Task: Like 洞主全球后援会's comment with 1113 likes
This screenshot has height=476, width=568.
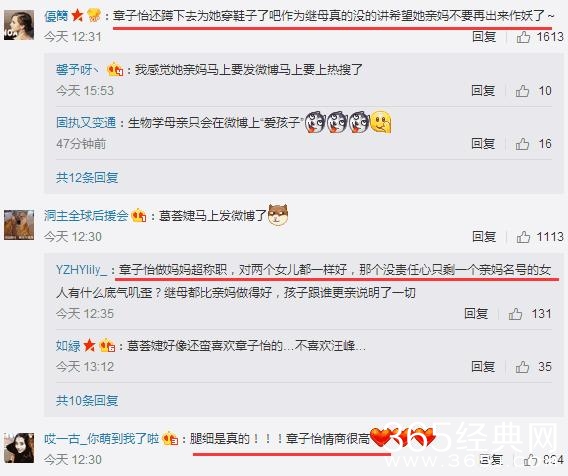Action: pos(523,237)
